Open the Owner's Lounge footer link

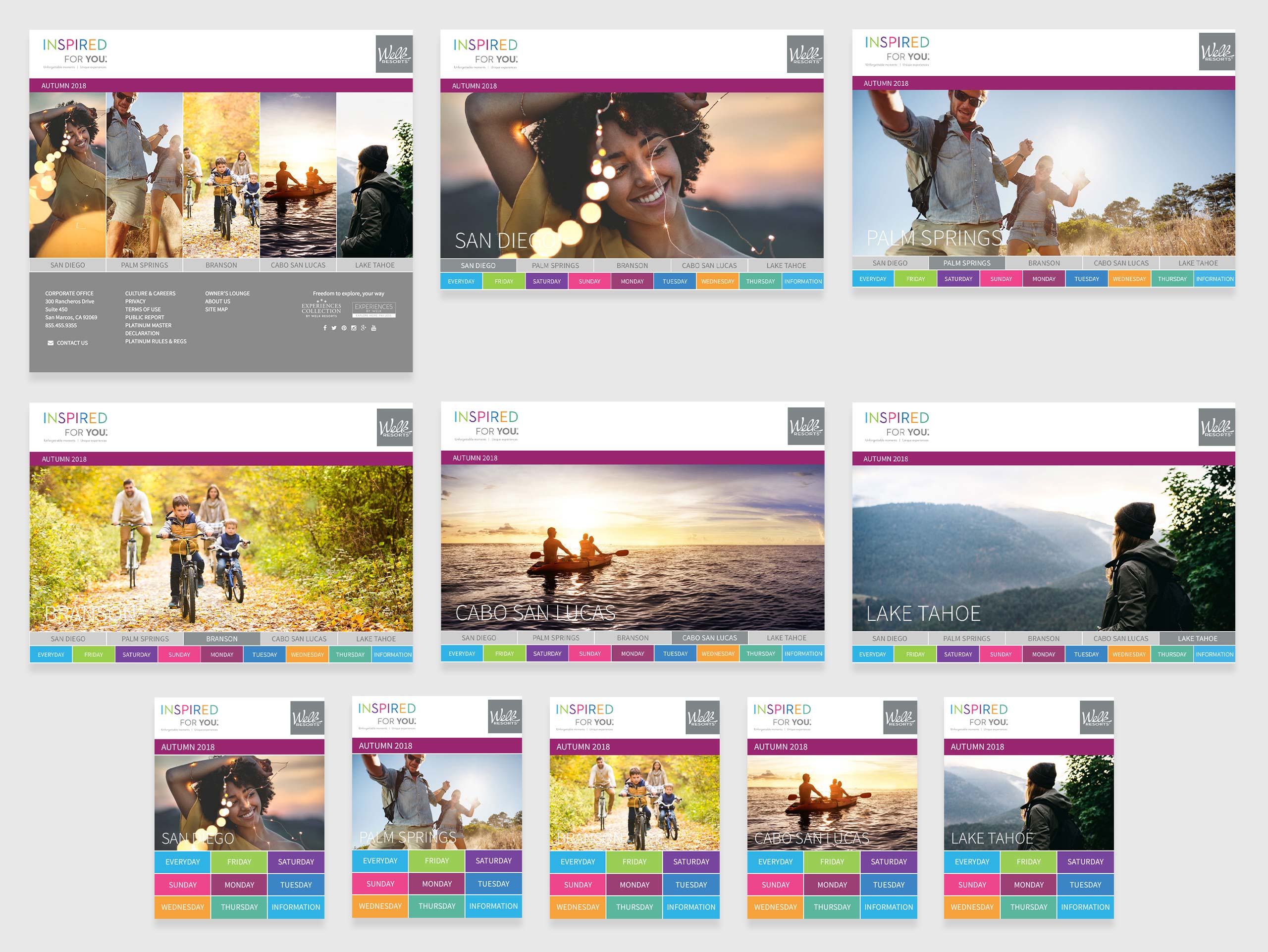[x=227, y=293]
